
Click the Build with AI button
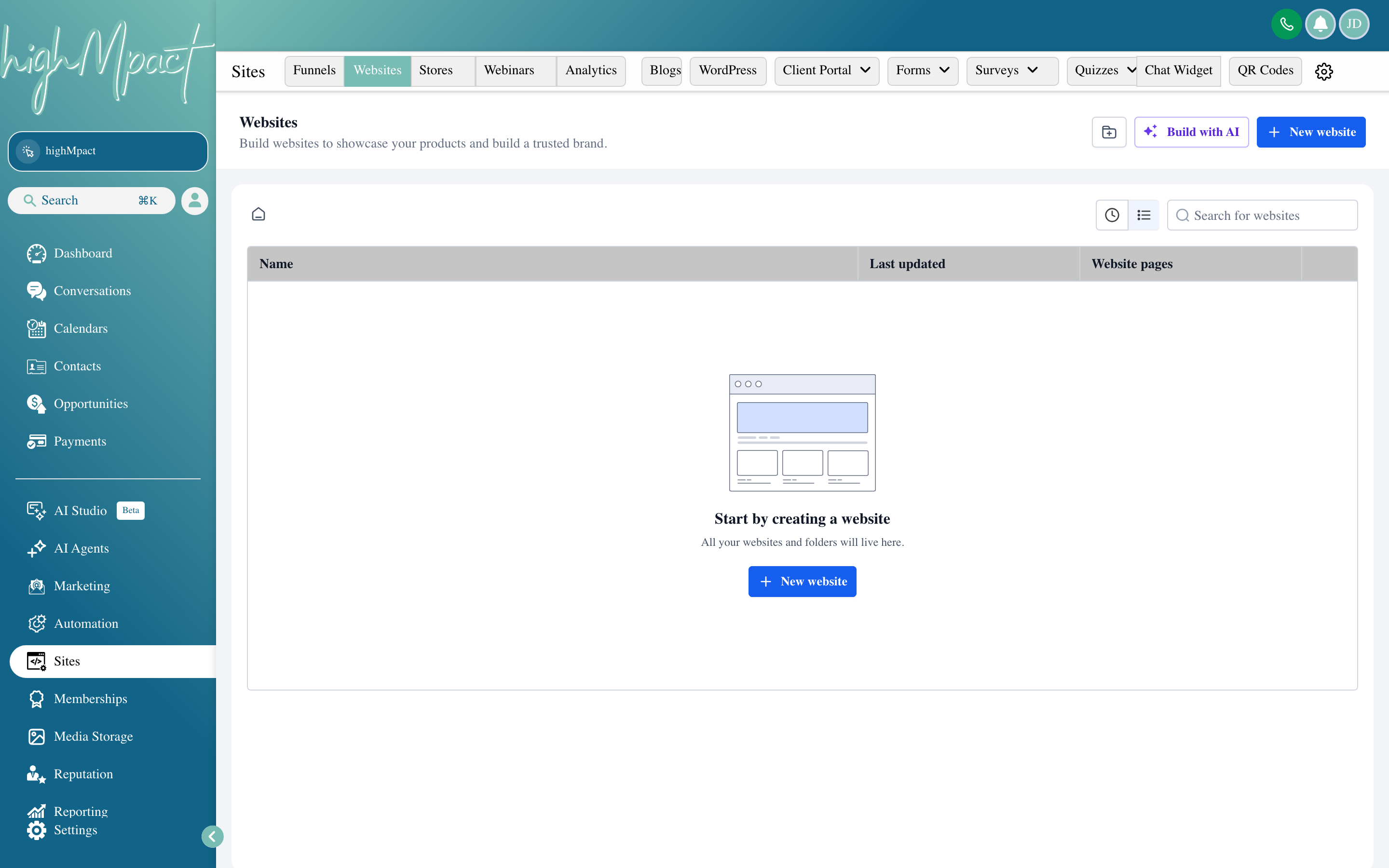tap(1192, 132)
